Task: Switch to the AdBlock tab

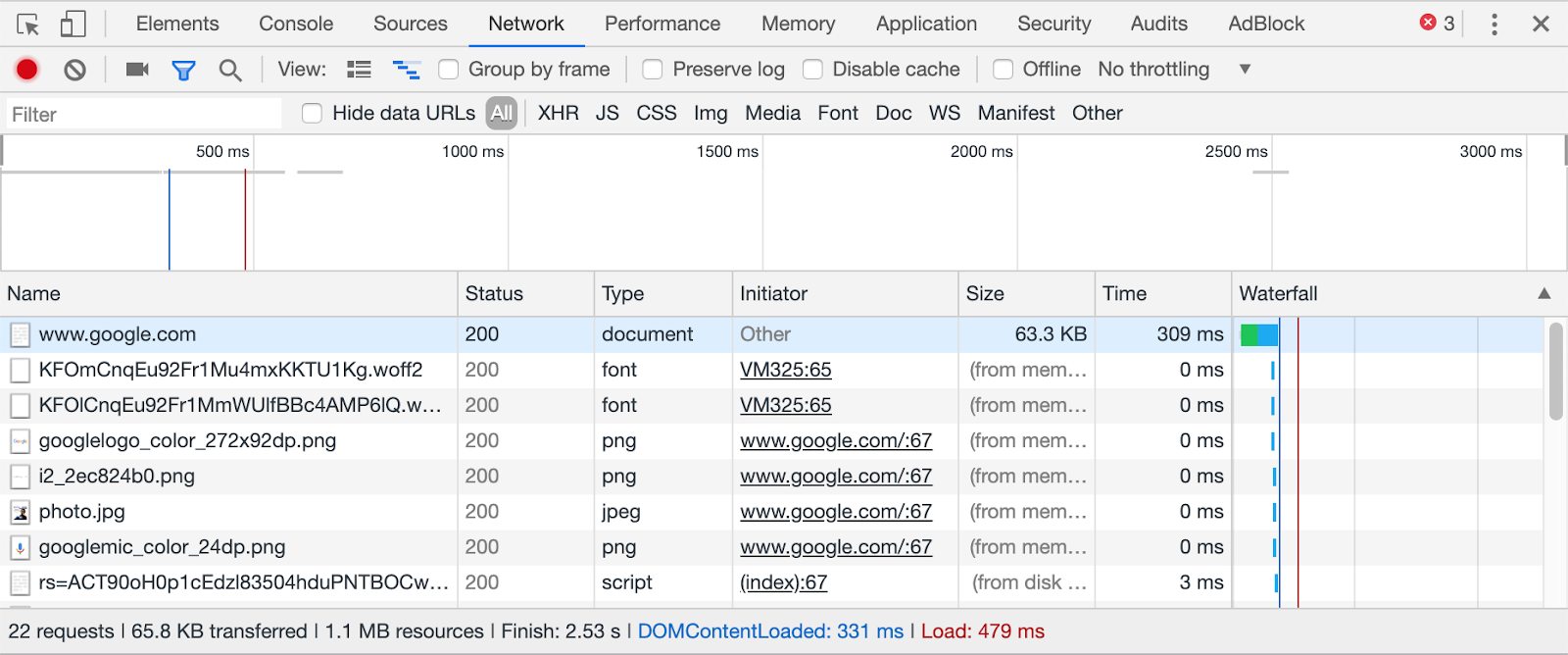Action: (1266, 24)
